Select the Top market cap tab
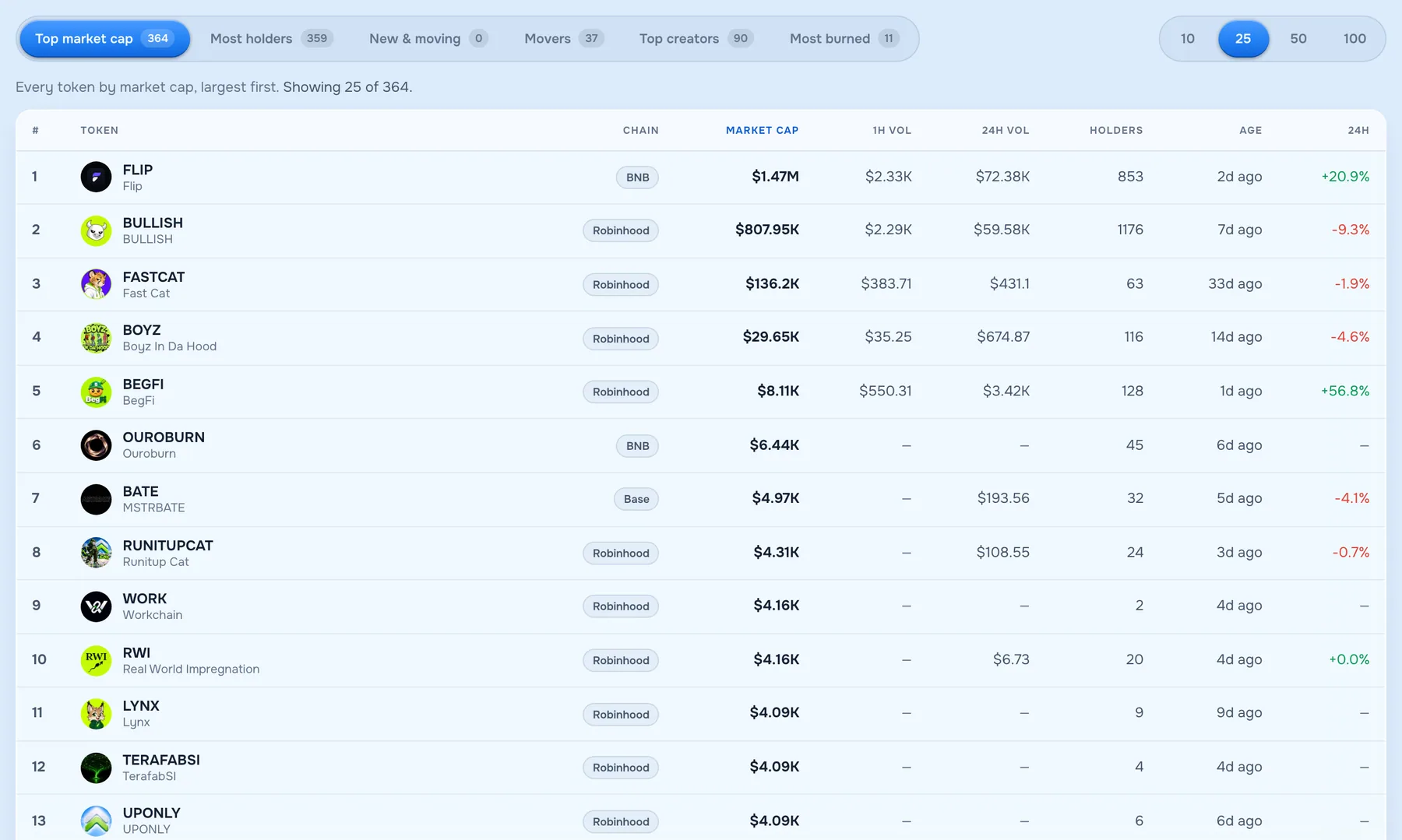1402x840 pixels. pos(104,39)
